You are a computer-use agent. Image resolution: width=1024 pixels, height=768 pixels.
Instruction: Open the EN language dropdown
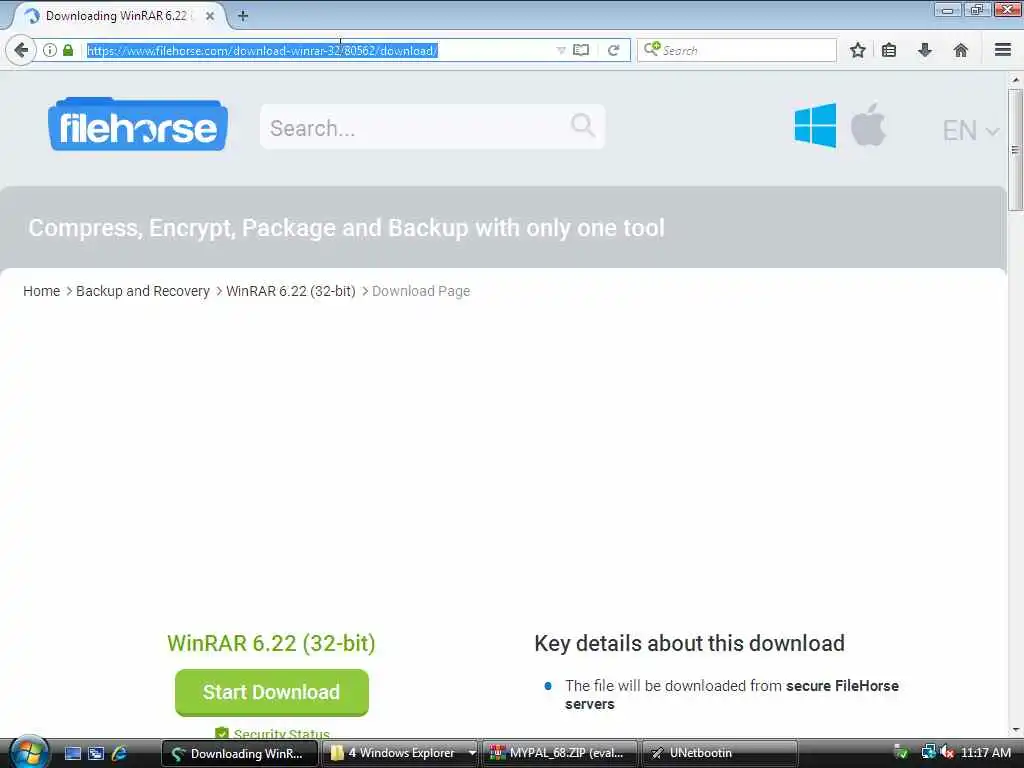click(970, 131)
